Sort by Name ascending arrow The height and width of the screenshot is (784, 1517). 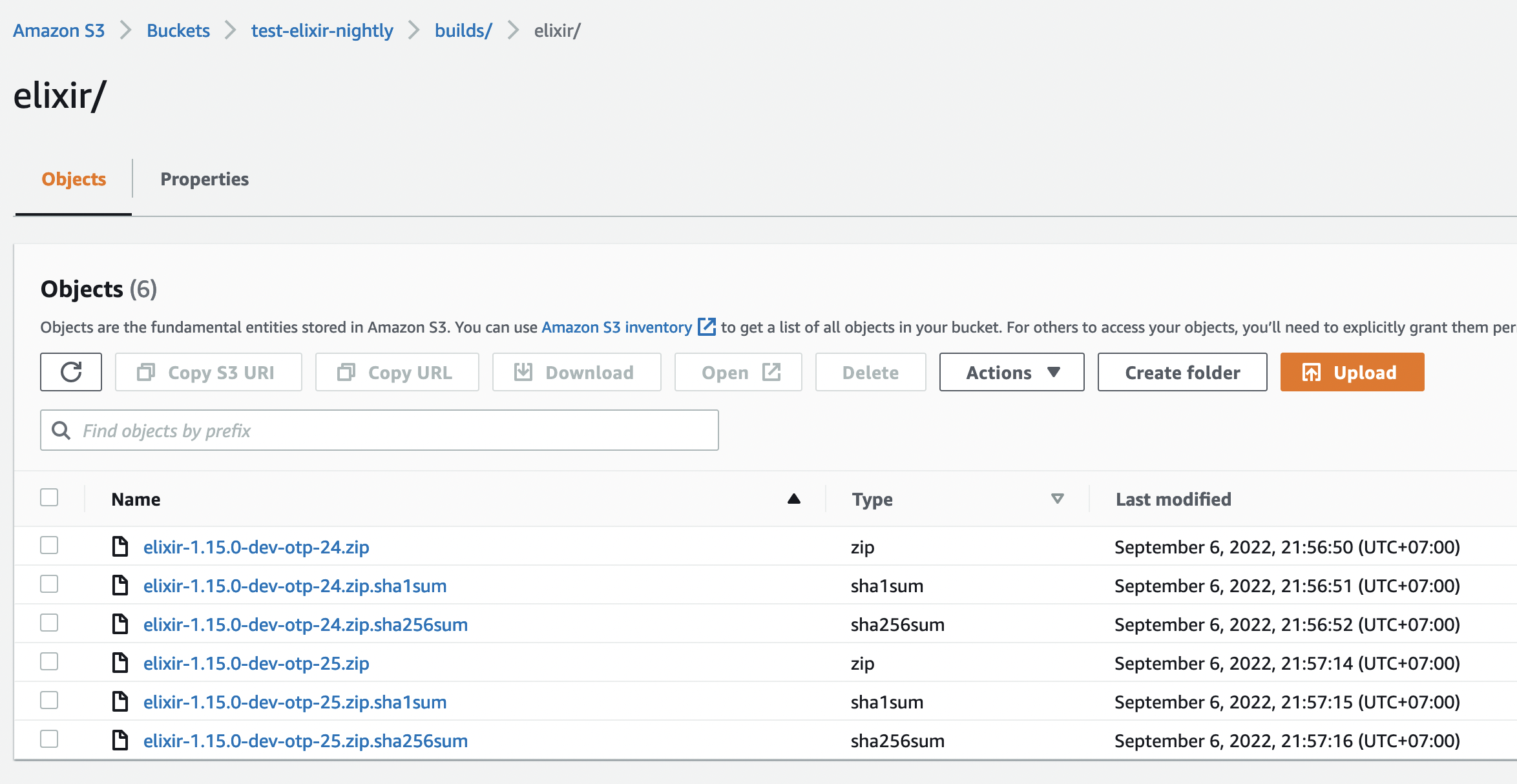coord(794,499)
